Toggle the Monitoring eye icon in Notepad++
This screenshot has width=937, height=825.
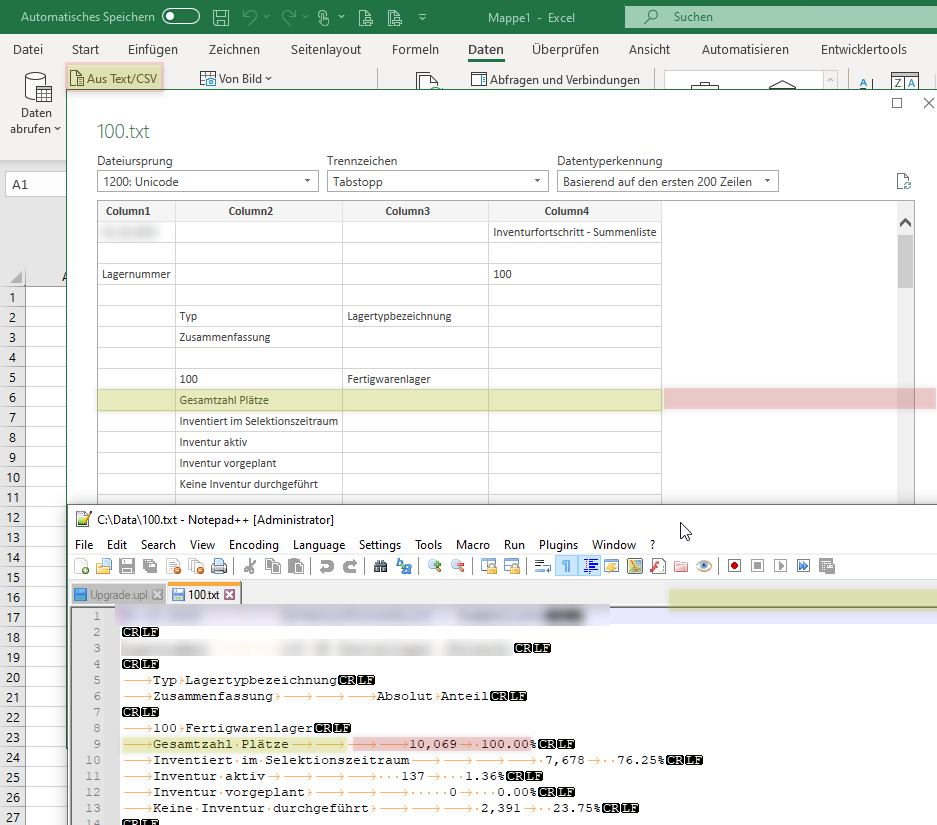(704, 566)
